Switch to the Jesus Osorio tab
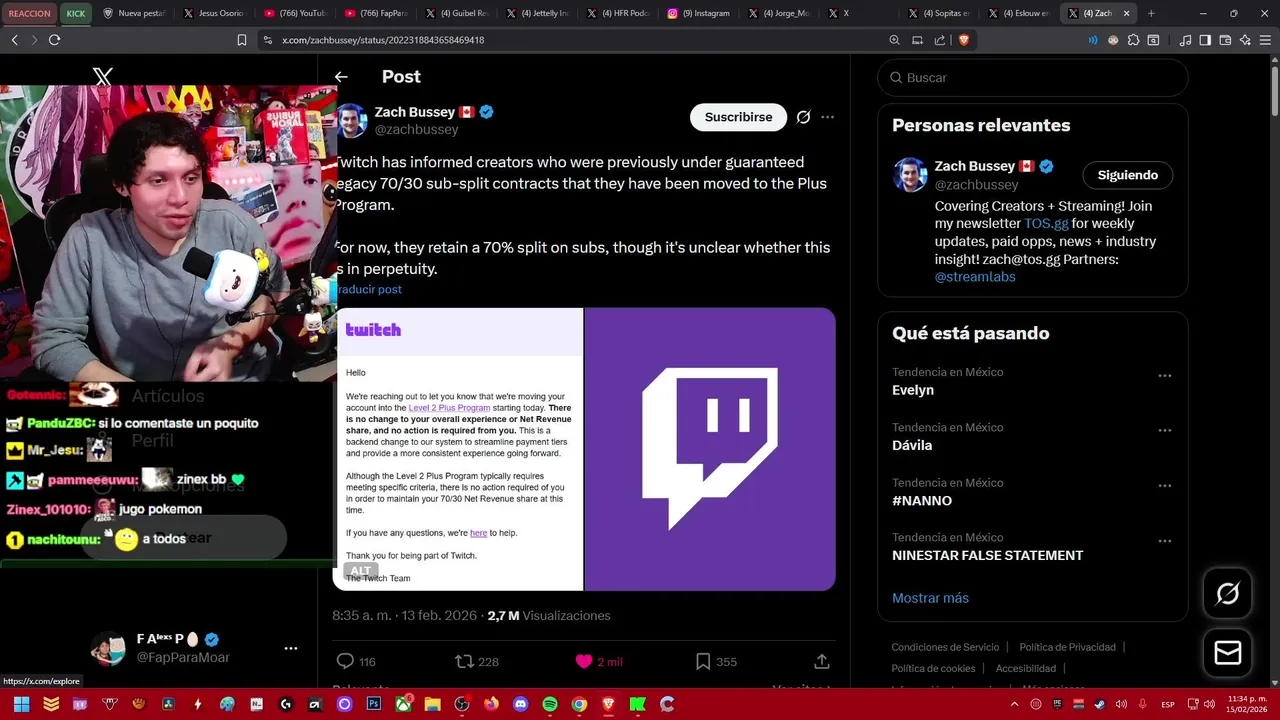The height and width of the screenshot is (720, 1280). 217,13
